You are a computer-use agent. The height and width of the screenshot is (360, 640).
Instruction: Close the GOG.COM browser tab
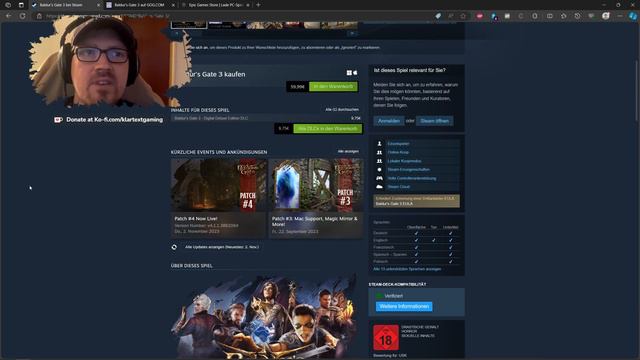(173, 5)
